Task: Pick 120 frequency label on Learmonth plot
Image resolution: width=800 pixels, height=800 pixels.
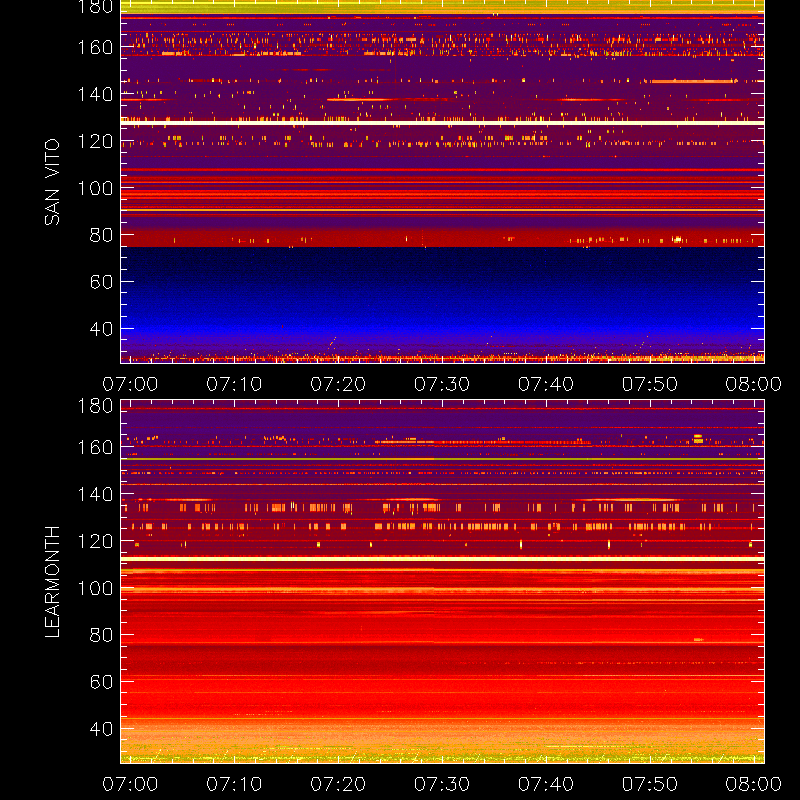Action: pos(95,541)
